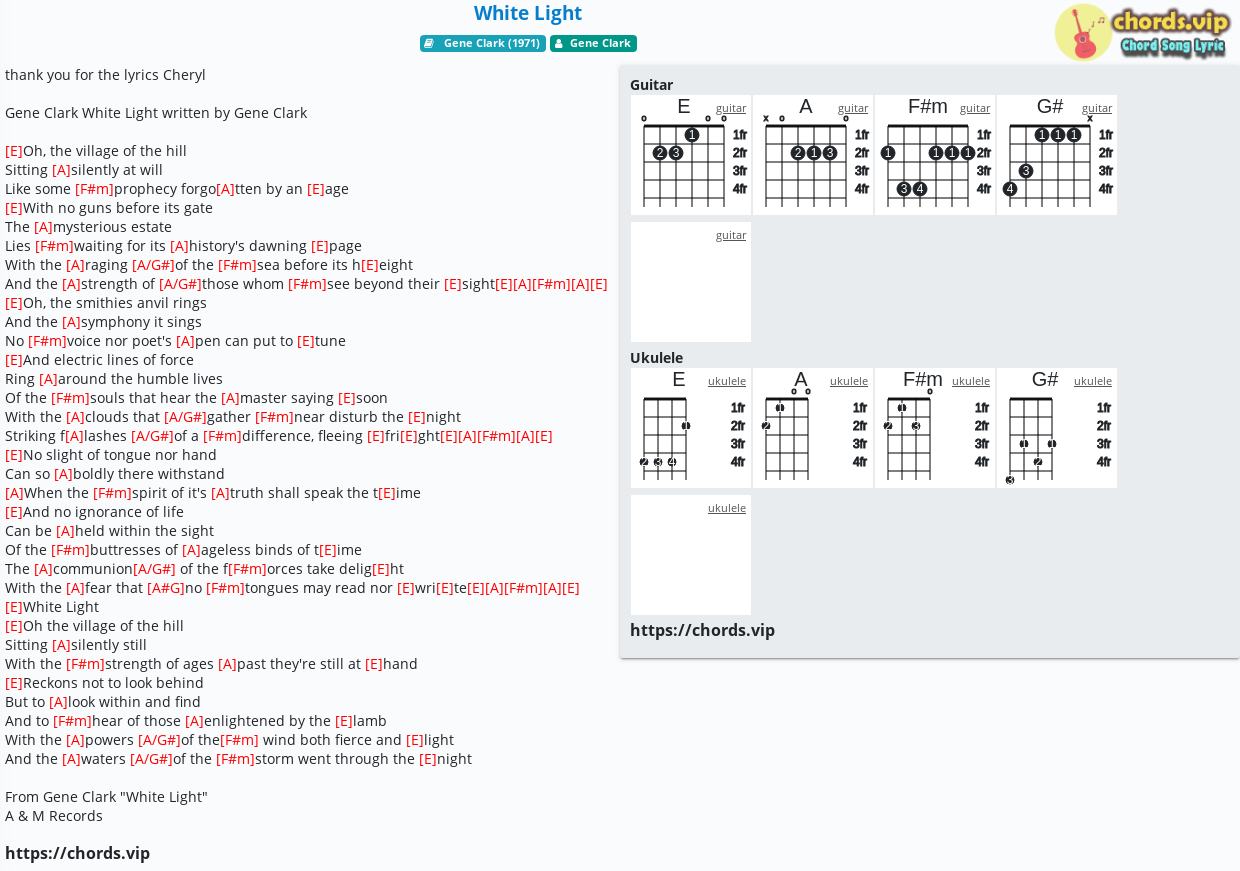Screen dimensions: 1240x871
Task: Open https://chords.vip link below A & M Records
Action: (x=77, y=853)
